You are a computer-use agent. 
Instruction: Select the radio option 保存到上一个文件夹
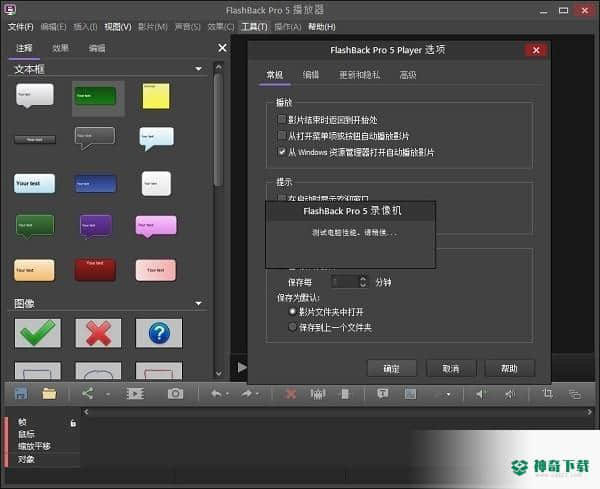tap(292, 327)
